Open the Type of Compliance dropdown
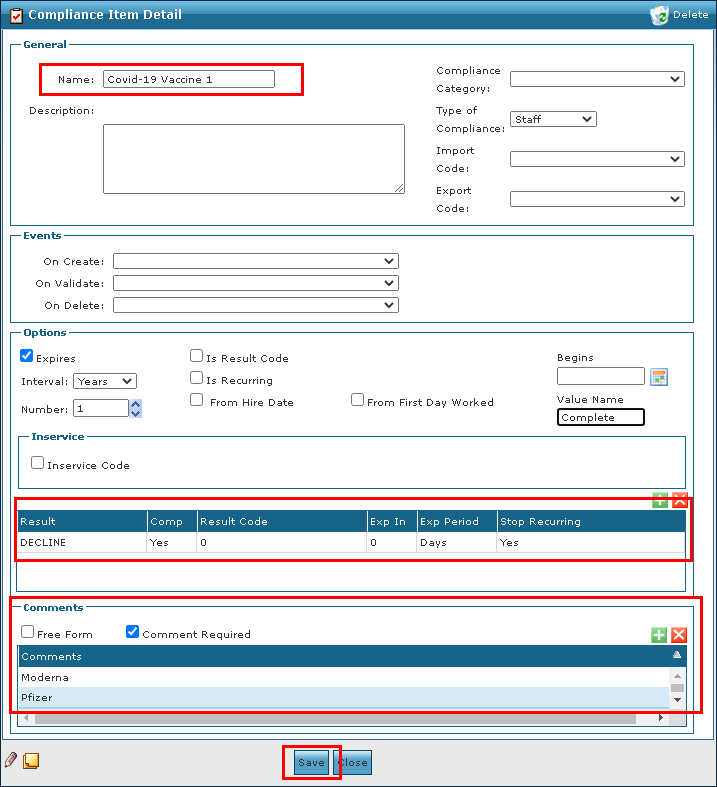Screen dimensions: 717x787 point(553,119)
